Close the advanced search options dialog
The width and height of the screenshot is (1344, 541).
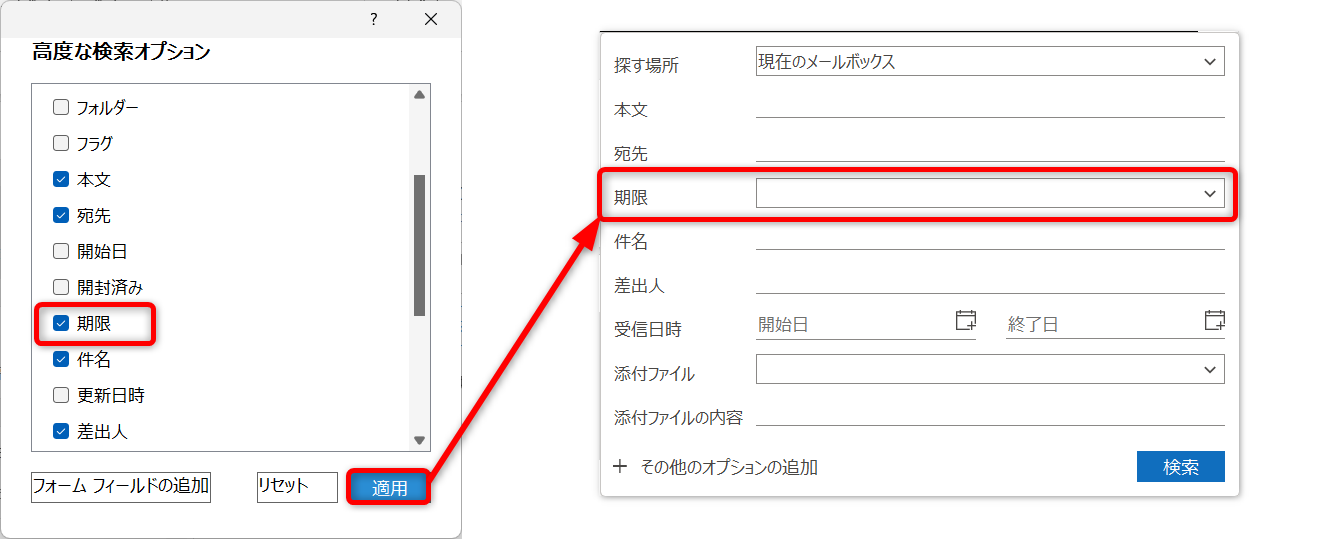[x=431, y=19]
